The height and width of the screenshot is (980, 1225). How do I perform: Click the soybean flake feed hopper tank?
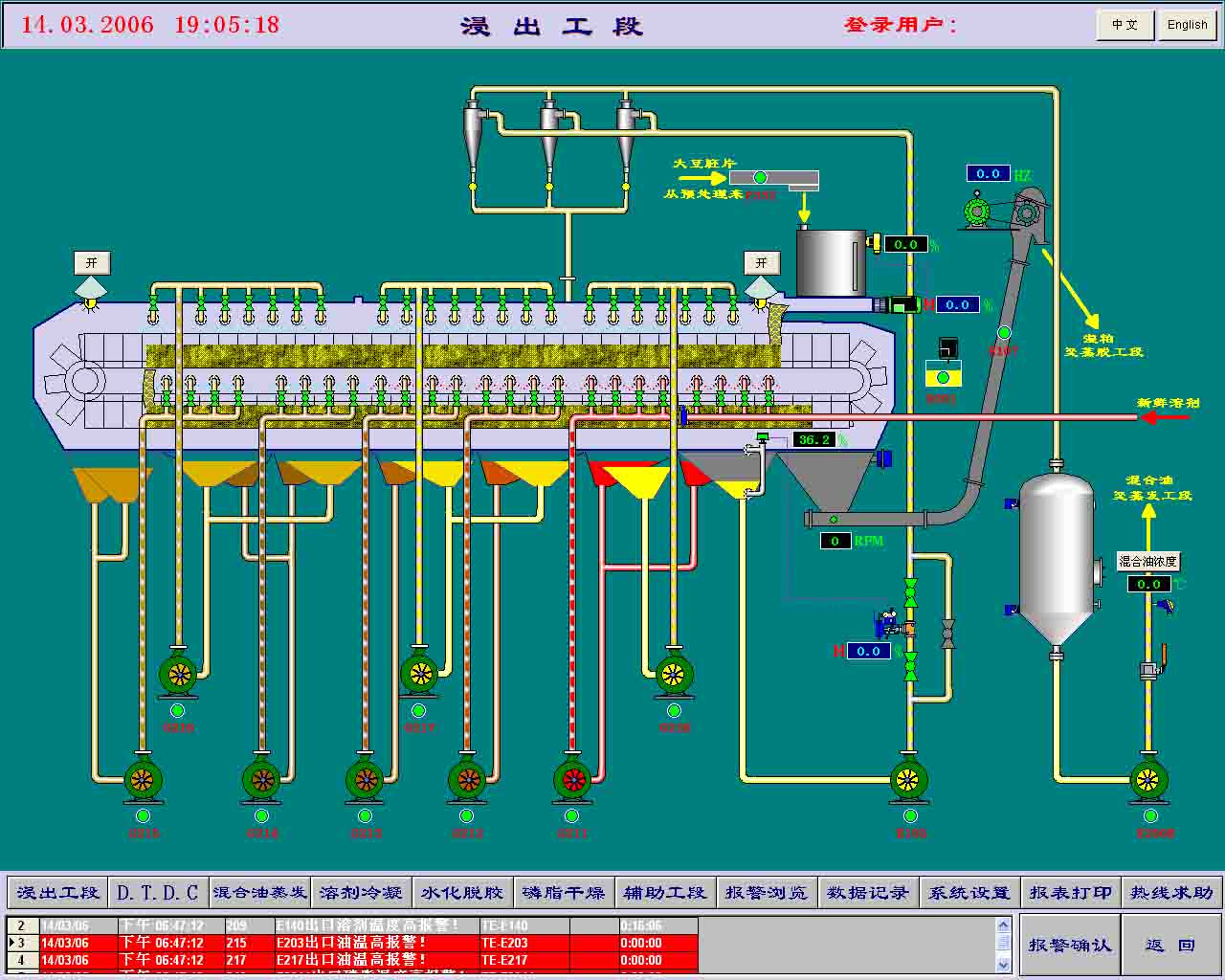831,262
